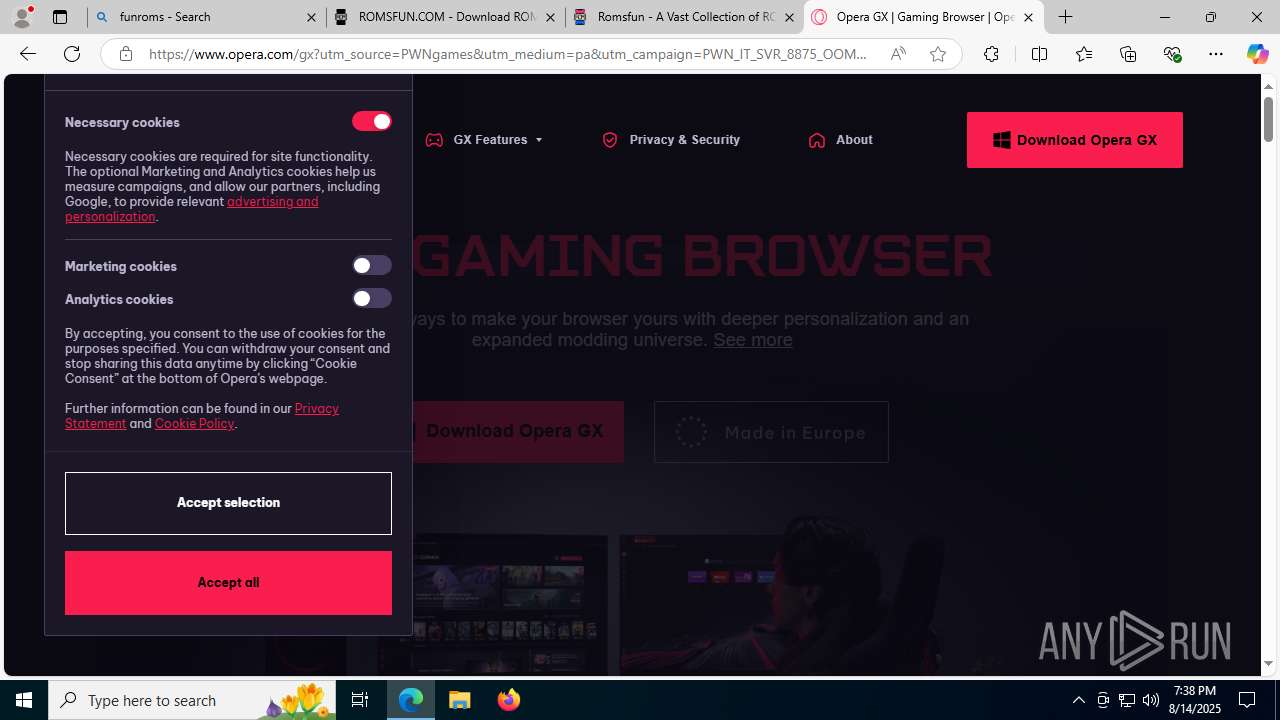Select the Opera GX Gaming Browser tab

pos(924,17)
